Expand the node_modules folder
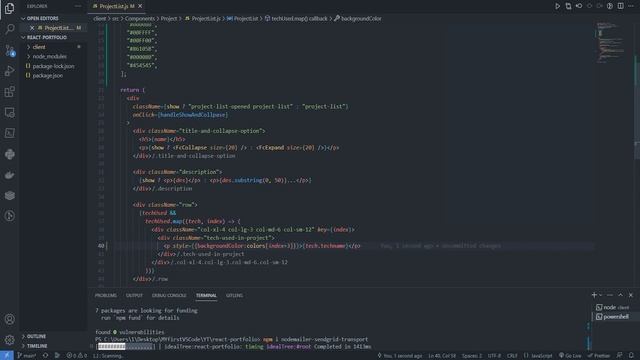640x360 pixels. point(53,56)
